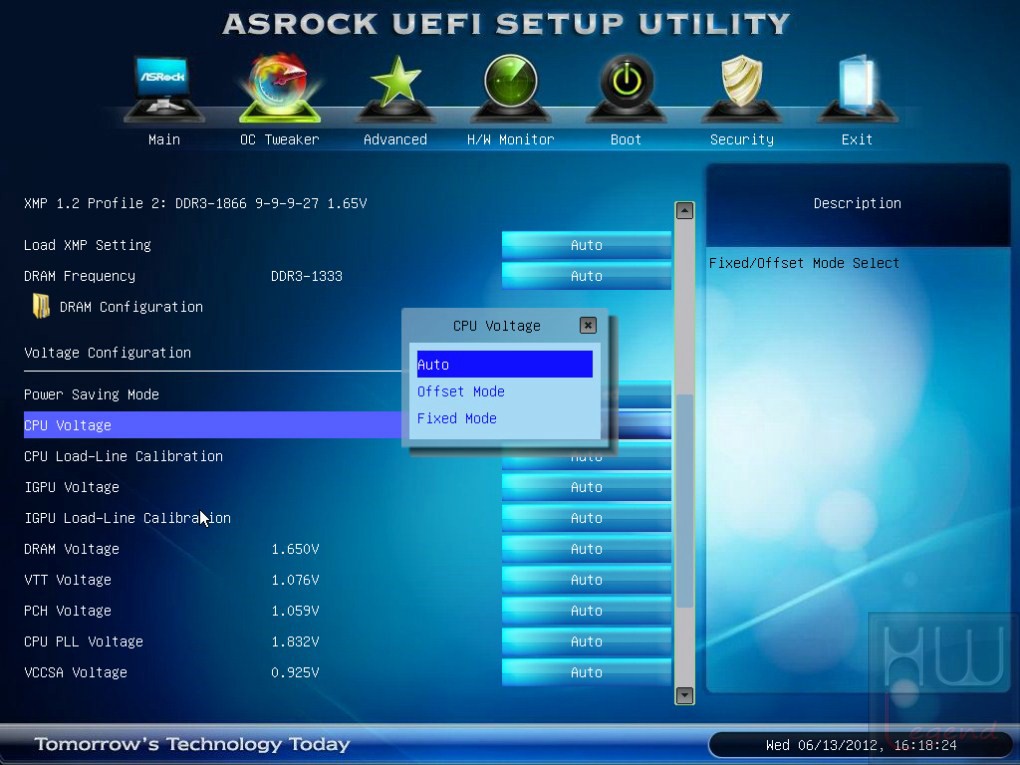Click the Exit door icon
This screenshot has height=765, width=1020.
pyautogui.click(x=857, y=88)
